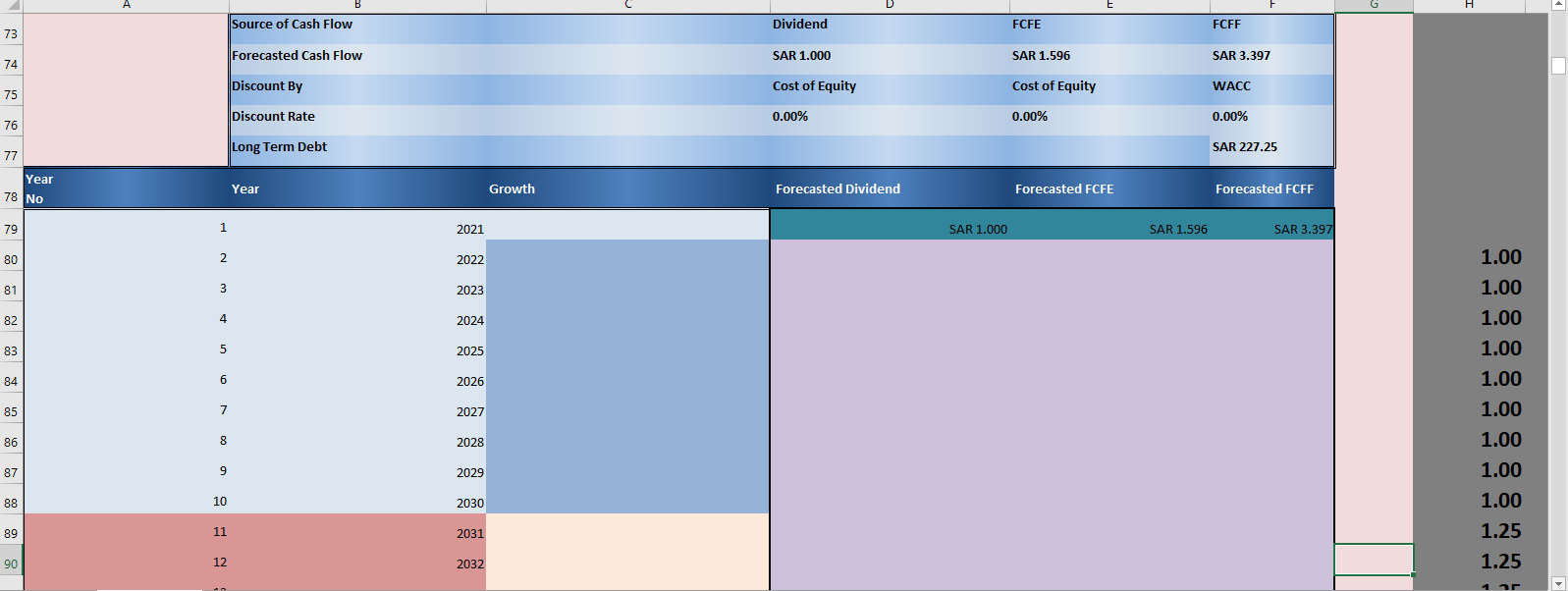Click the 'FCFF' cell in row 73
Screen dimensions: 1568x591
click(1271, 28)
